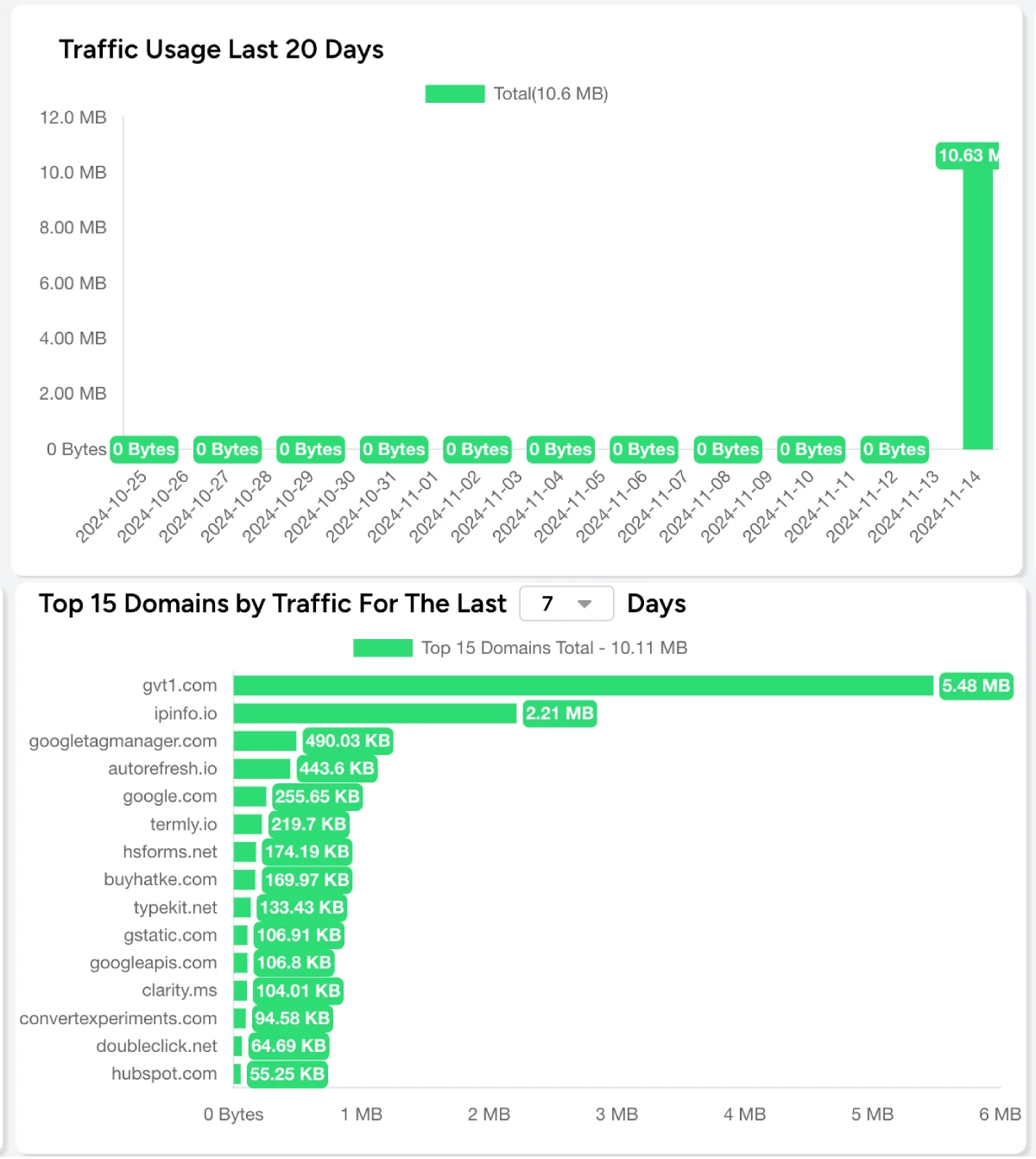Click the 55.25 KB hubspot.com label
Viewport: 1036px width, 1159px height.
pos(287,1074)
